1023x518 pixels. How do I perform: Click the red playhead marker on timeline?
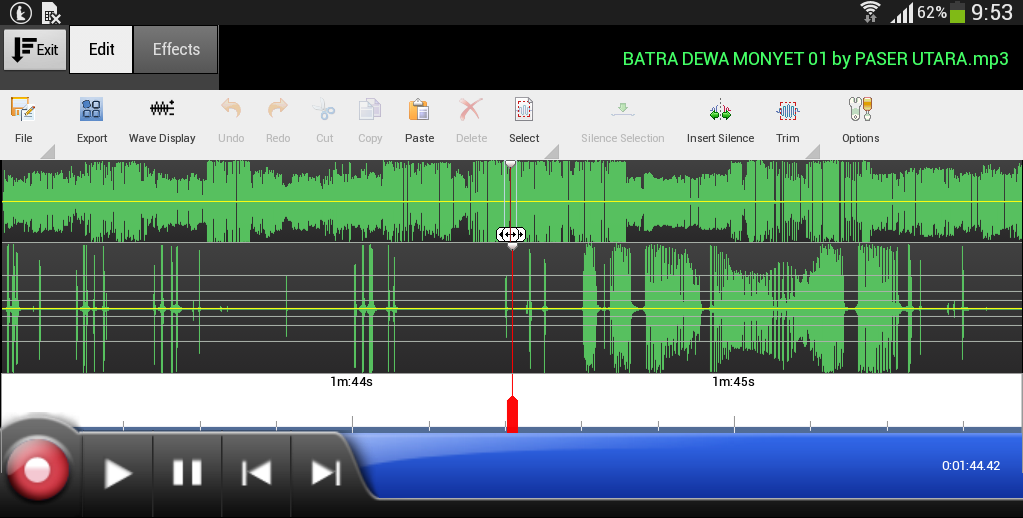point(512,414)
